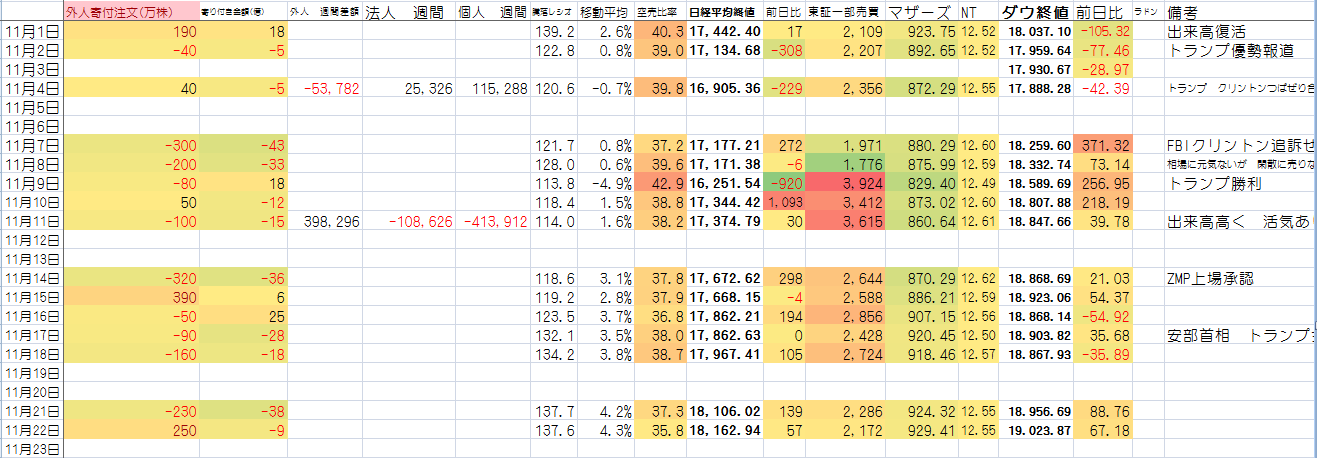Viewport: 1317px width, 458px height.
Task: Select the ダウ終値 column header
Action: (1035, 12)
